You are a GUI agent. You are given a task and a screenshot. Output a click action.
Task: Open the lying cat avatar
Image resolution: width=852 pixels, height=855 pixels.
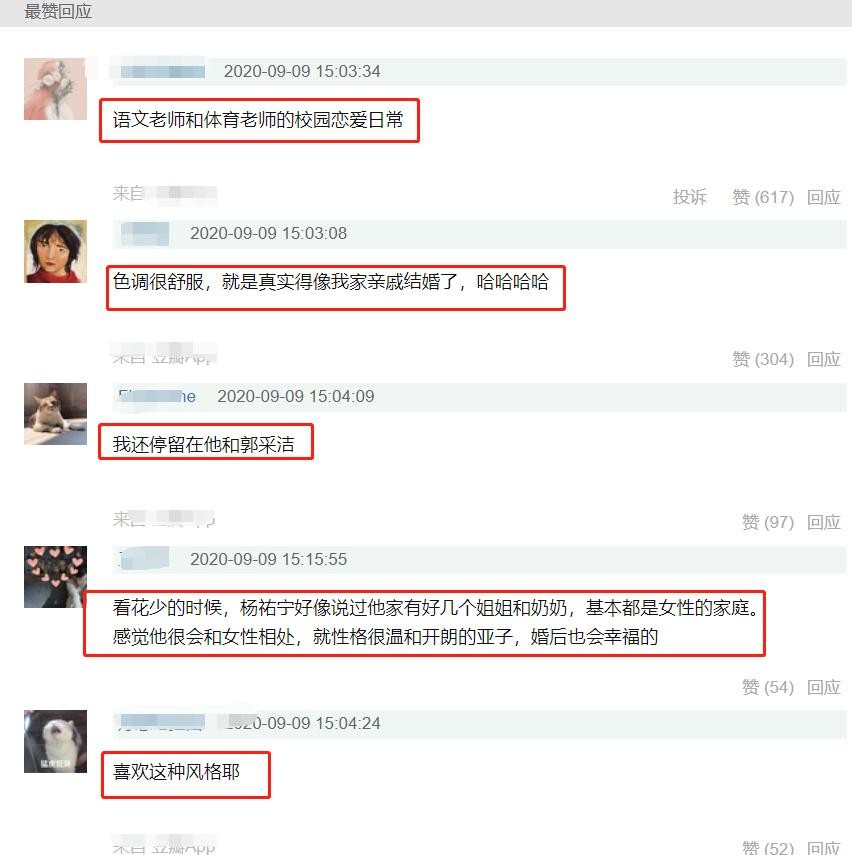[55, 414]
